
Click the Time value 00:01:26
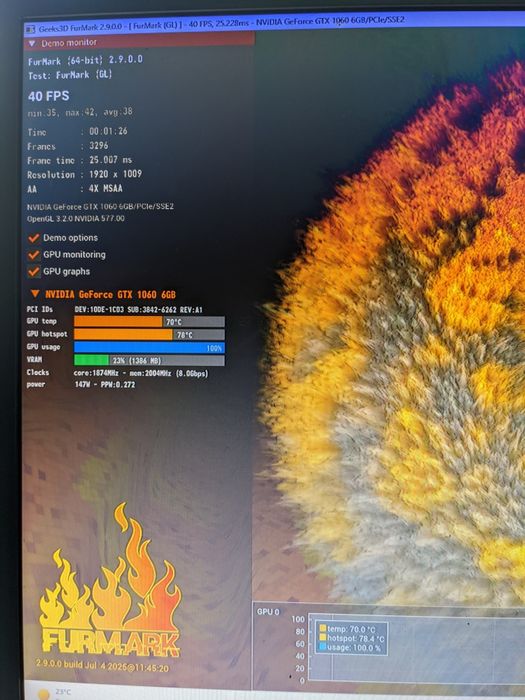(108, 131)
